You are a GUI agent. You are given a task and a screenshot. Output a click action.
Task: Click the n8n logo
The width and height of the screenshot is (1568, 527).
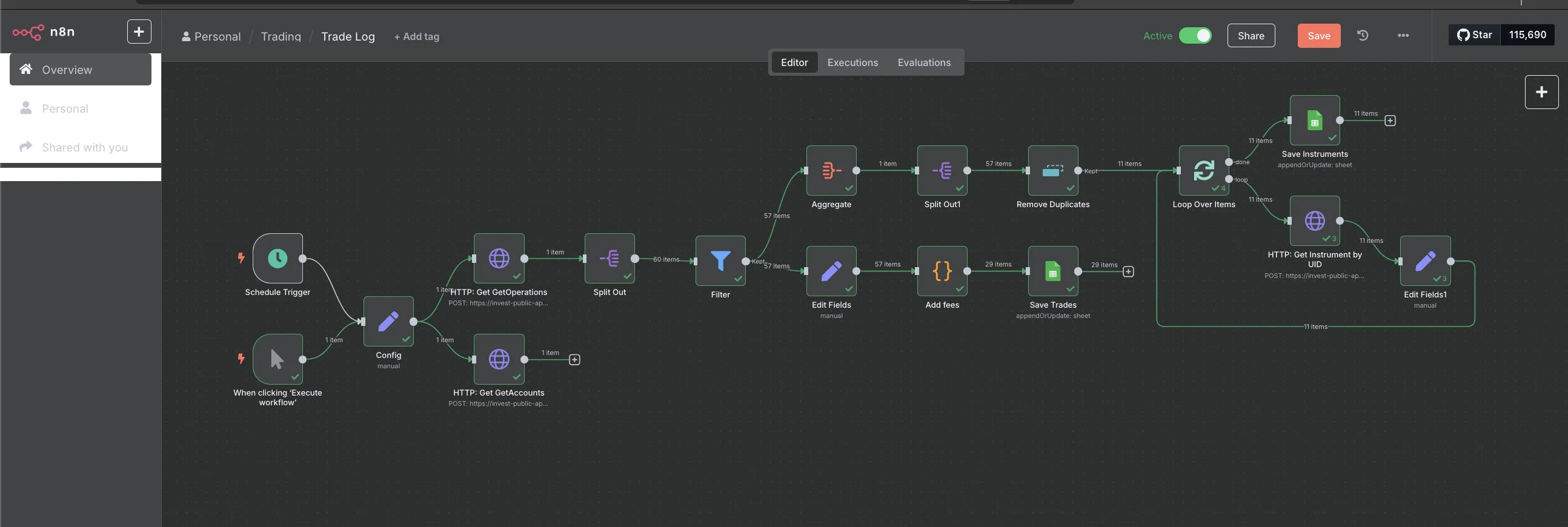pyautogui.click(x=44, y=31)
